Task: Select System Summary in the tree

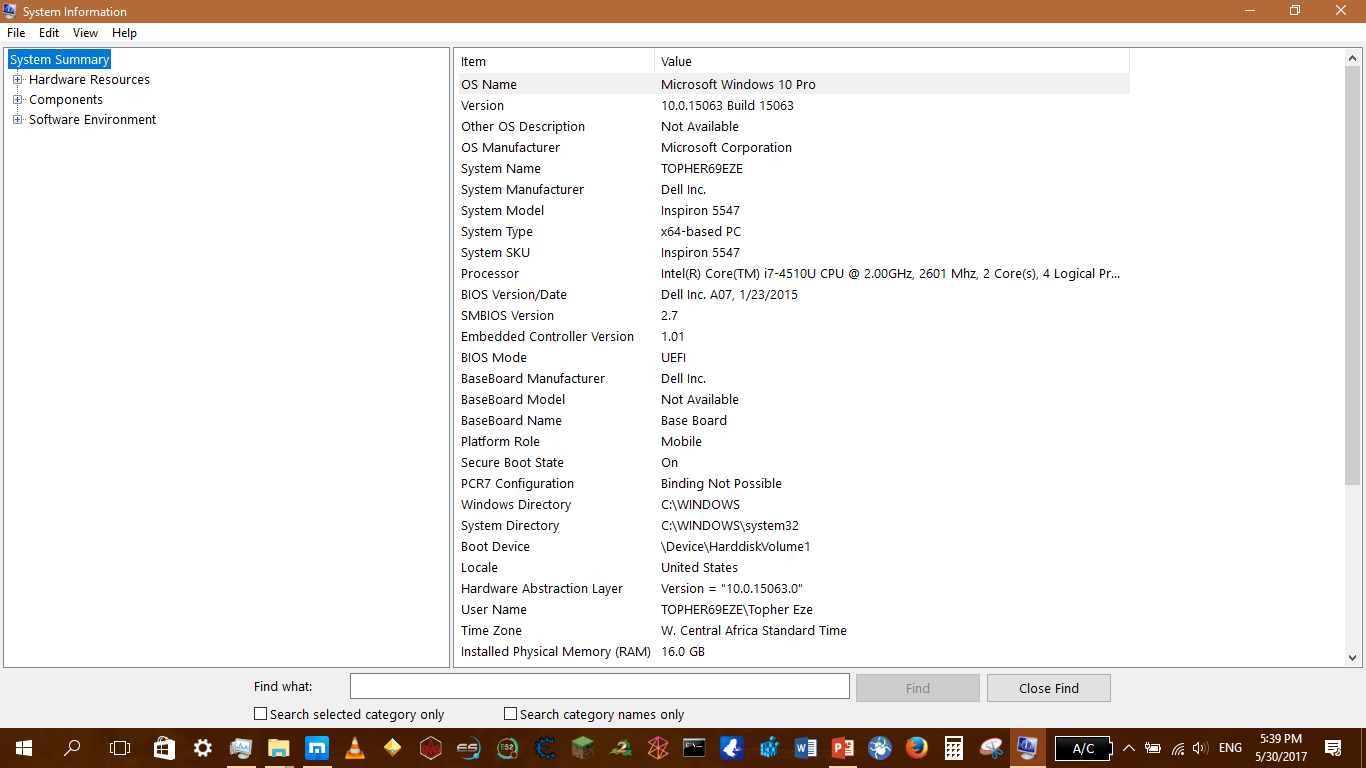Action: [x=59, y=60]
